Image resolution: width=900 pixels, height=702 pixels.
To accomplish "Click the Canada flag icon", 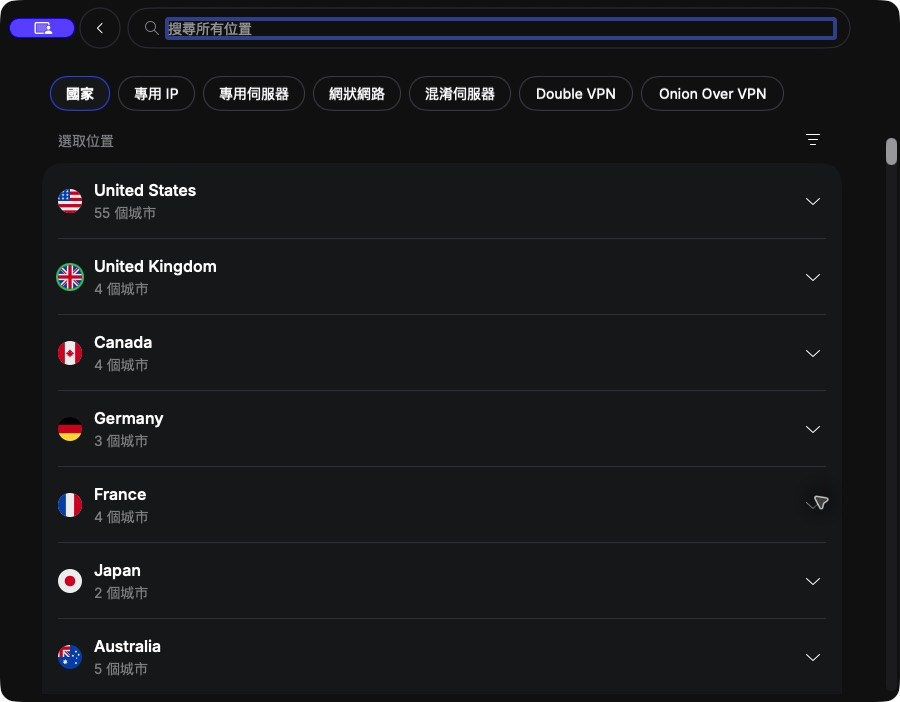I will click(x=70, y=353).
